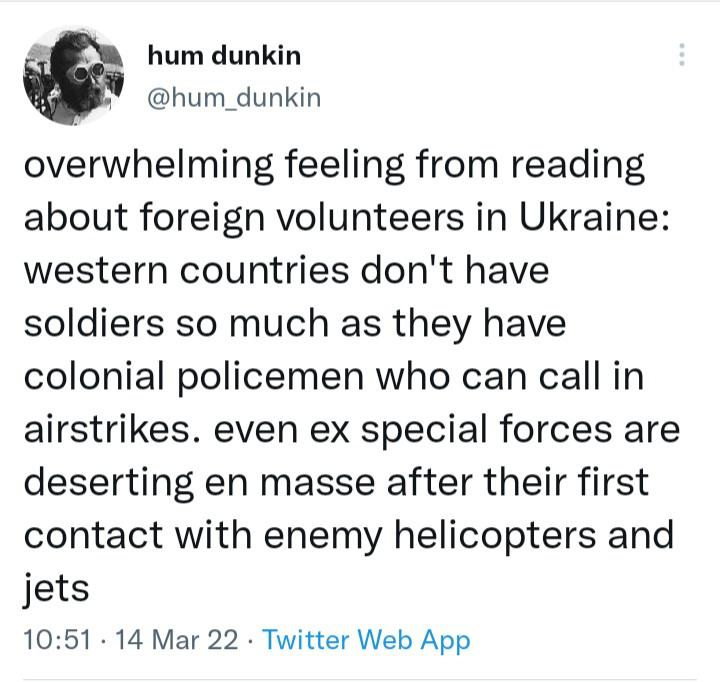The height and width of the screenshot is (682, 720).
Task: Click the Twitter Web App source link
Action: [366, 640]
